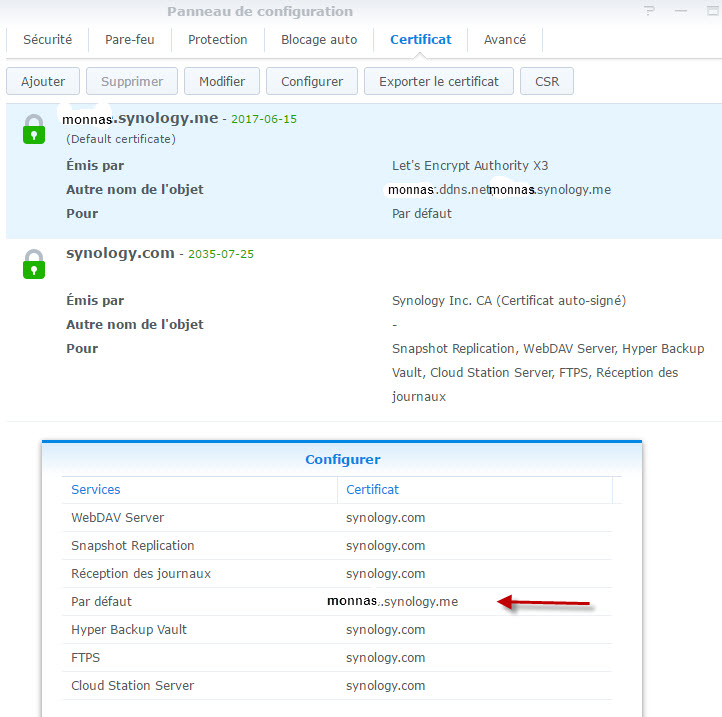
Task: Switch to the Avancé tab
Action: (x=505, y=40)
